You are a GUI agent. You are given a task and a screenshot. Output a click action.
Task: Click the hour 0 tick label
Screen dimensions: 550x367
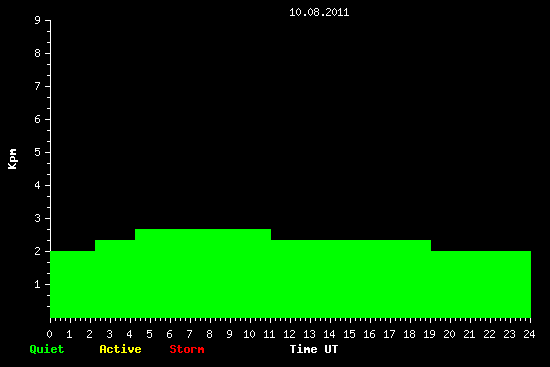49,334
